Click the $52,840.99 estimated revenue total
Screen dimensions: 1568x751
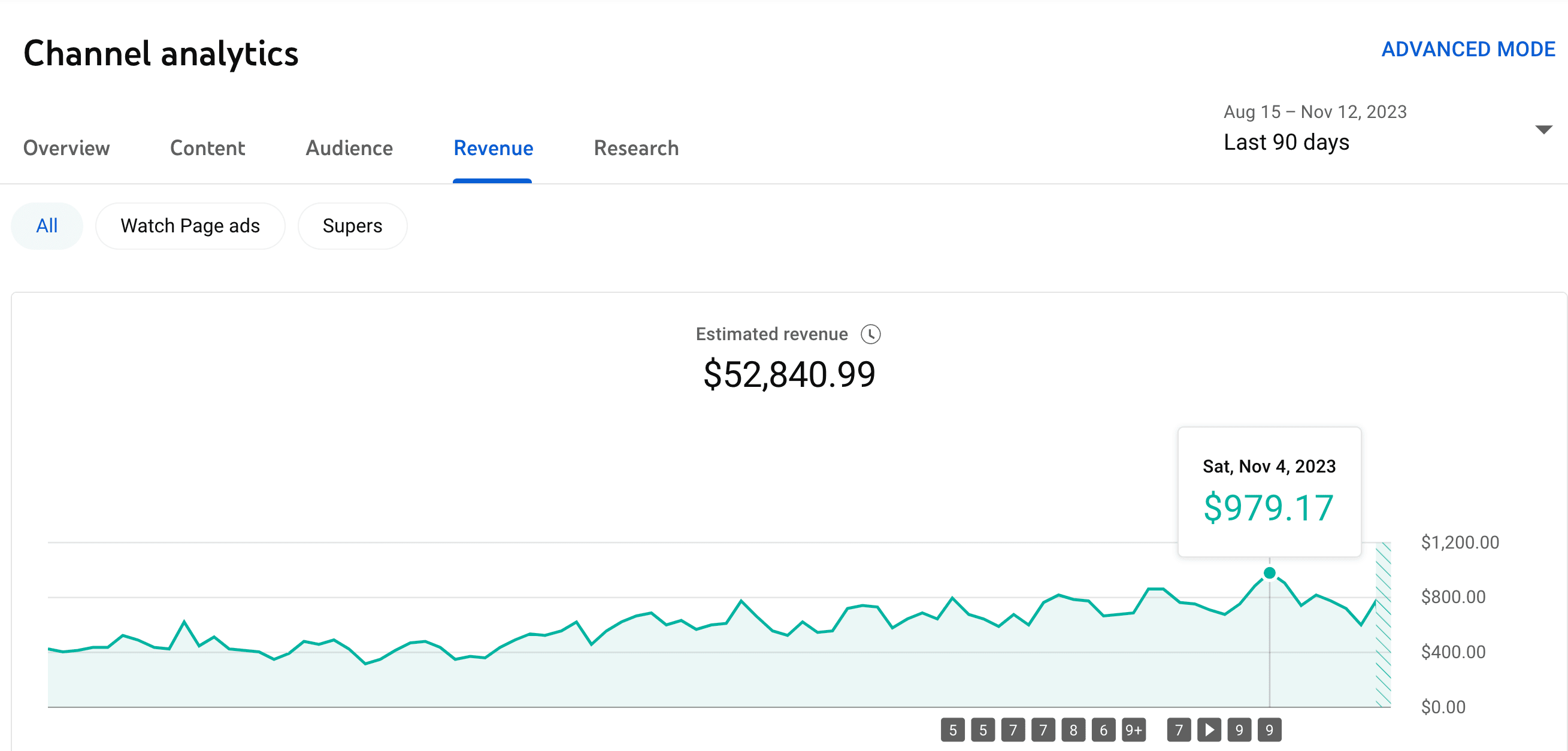click(789, 374)
